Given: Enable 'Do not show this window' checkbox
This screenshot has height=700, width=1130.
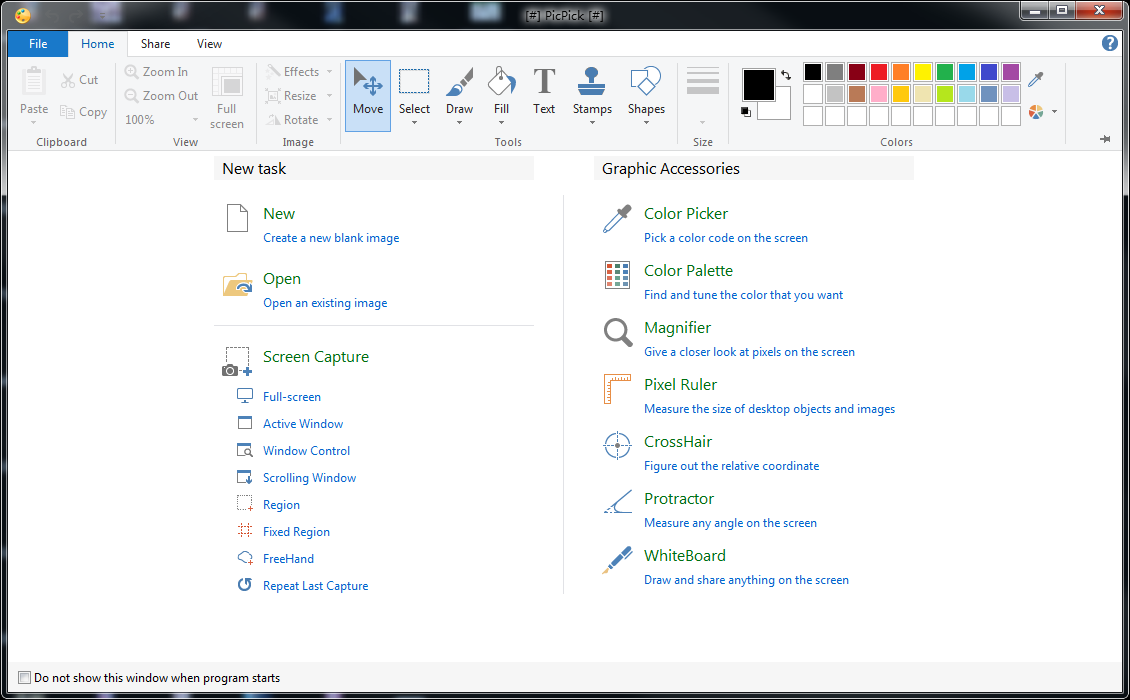Looking at the screenshot, I should click(25, 678).
